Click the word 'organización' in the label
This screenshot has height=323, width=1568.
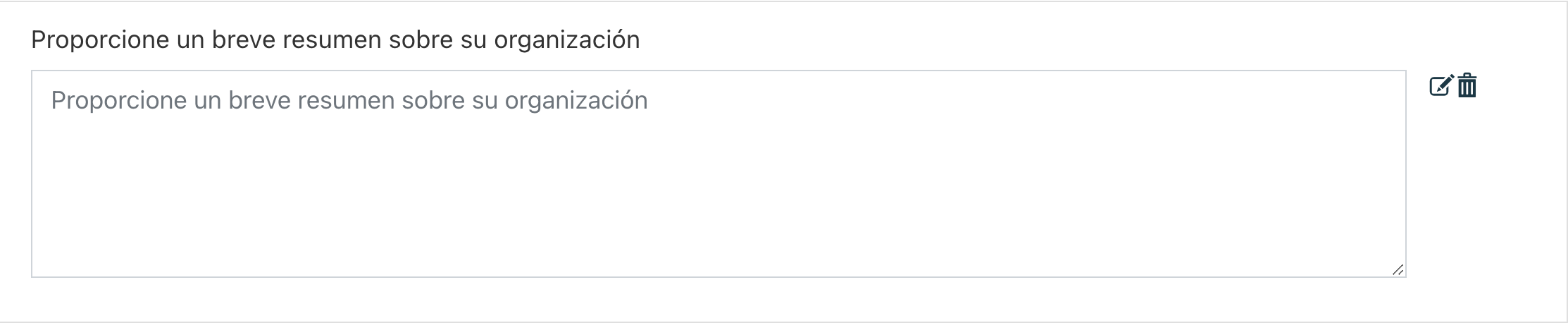click(567, 40)
